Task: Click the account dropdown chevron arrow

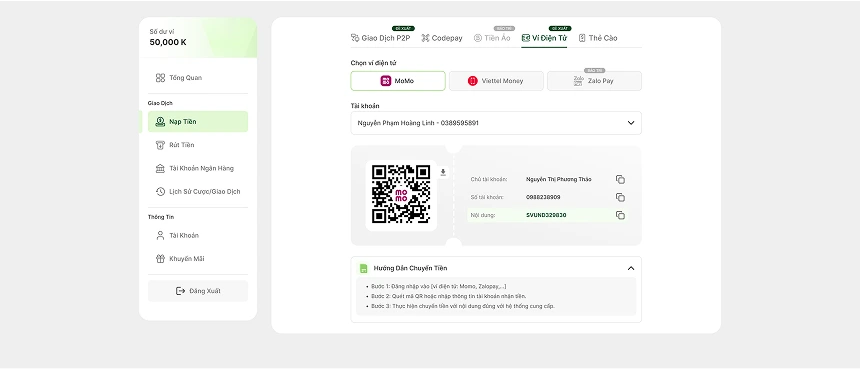Action: click(x=631, y=123)
